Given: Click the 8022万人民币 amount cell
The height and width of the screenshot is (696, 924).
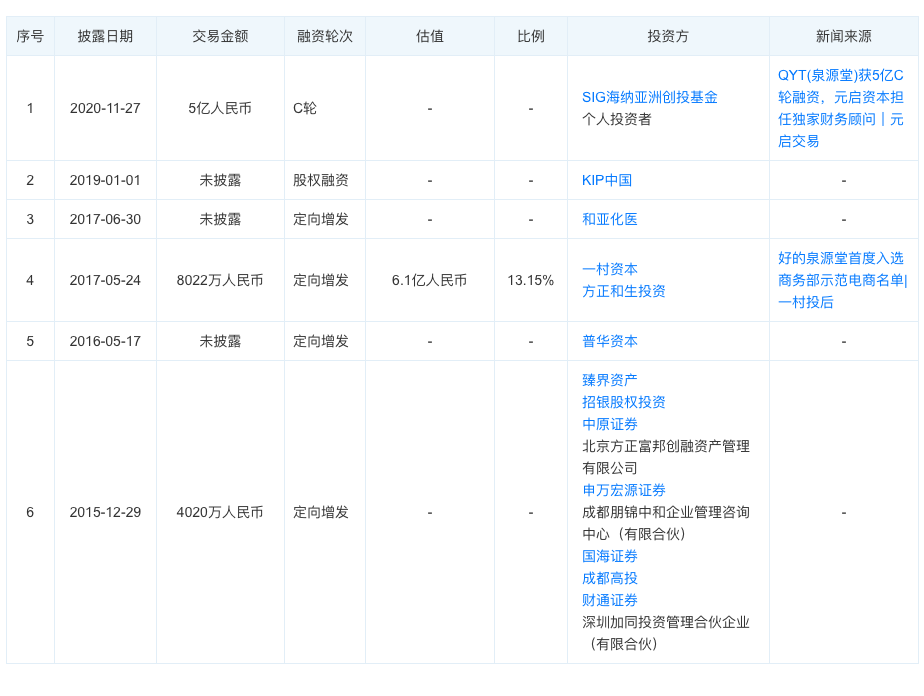Looking at the screenshot, I should coord(220,281).
